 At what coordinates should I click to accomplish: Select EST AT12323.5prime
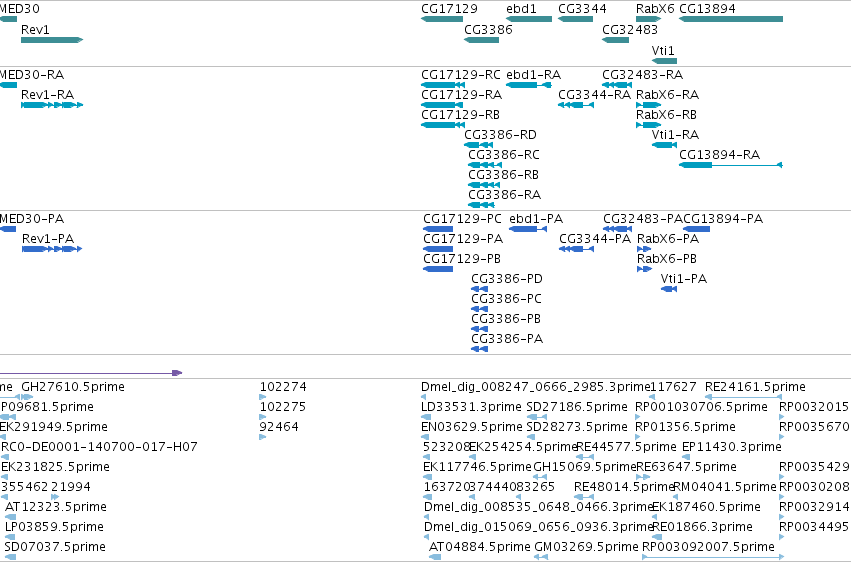click(55, 507)
